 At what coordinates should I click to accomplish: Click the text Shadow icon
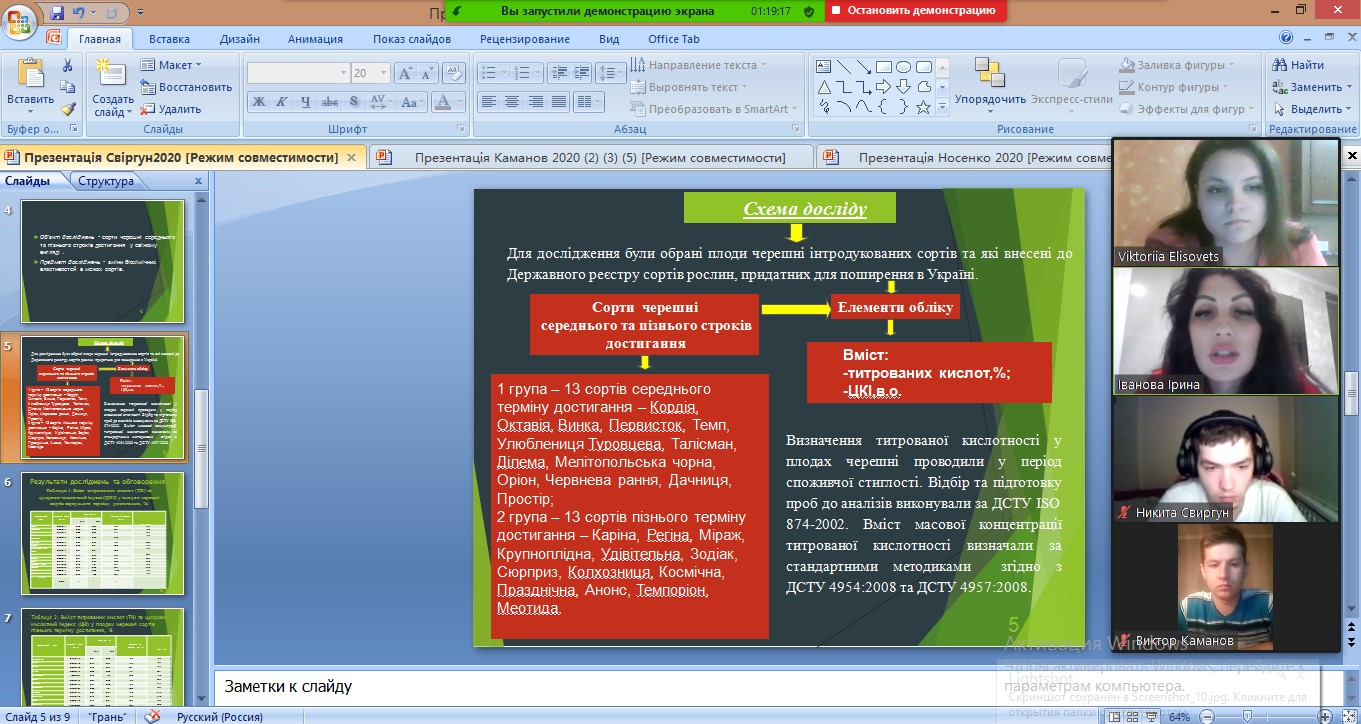pos(353,102)
